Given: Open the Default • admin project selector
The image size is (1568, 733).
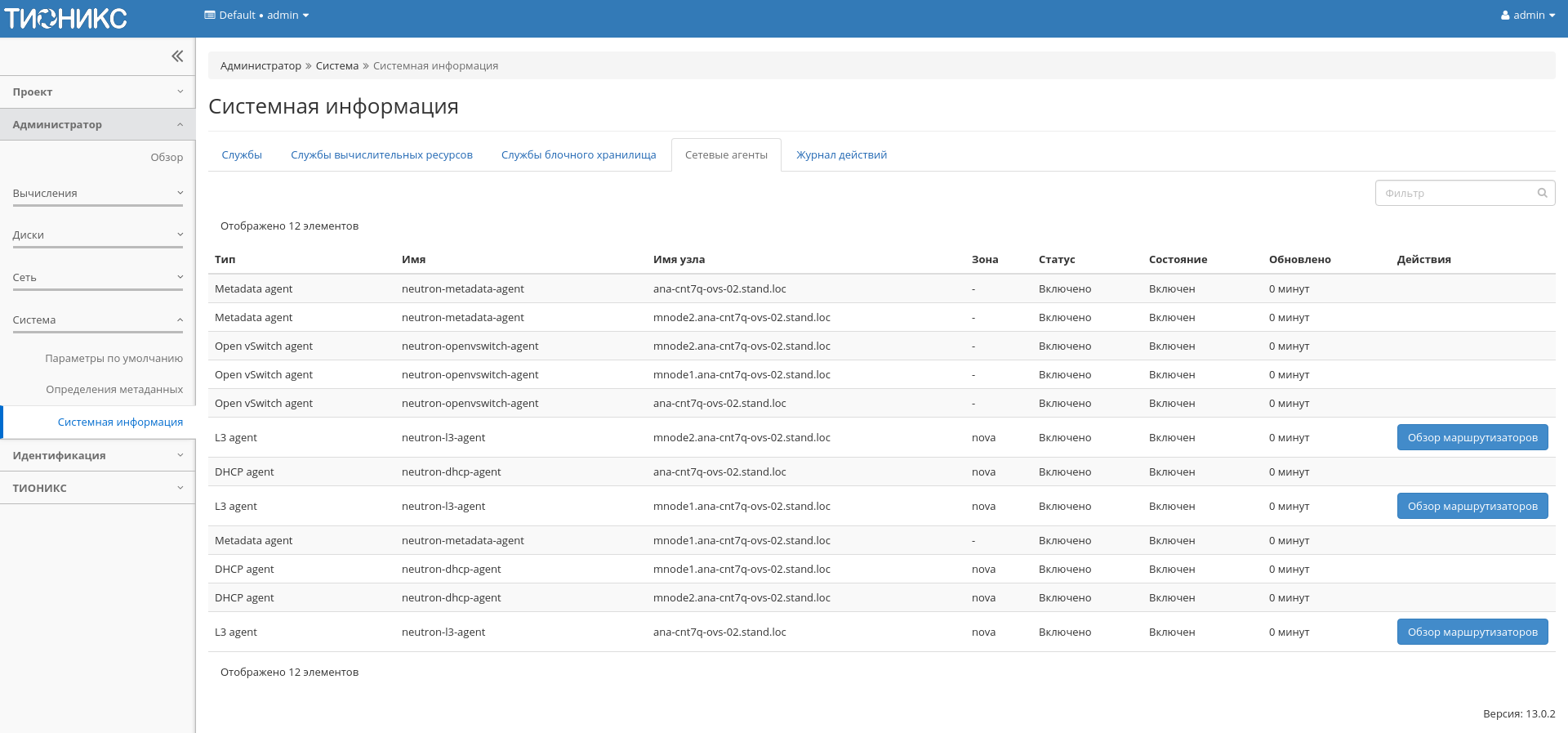Looking at the screenshot, I should point(256,16).
